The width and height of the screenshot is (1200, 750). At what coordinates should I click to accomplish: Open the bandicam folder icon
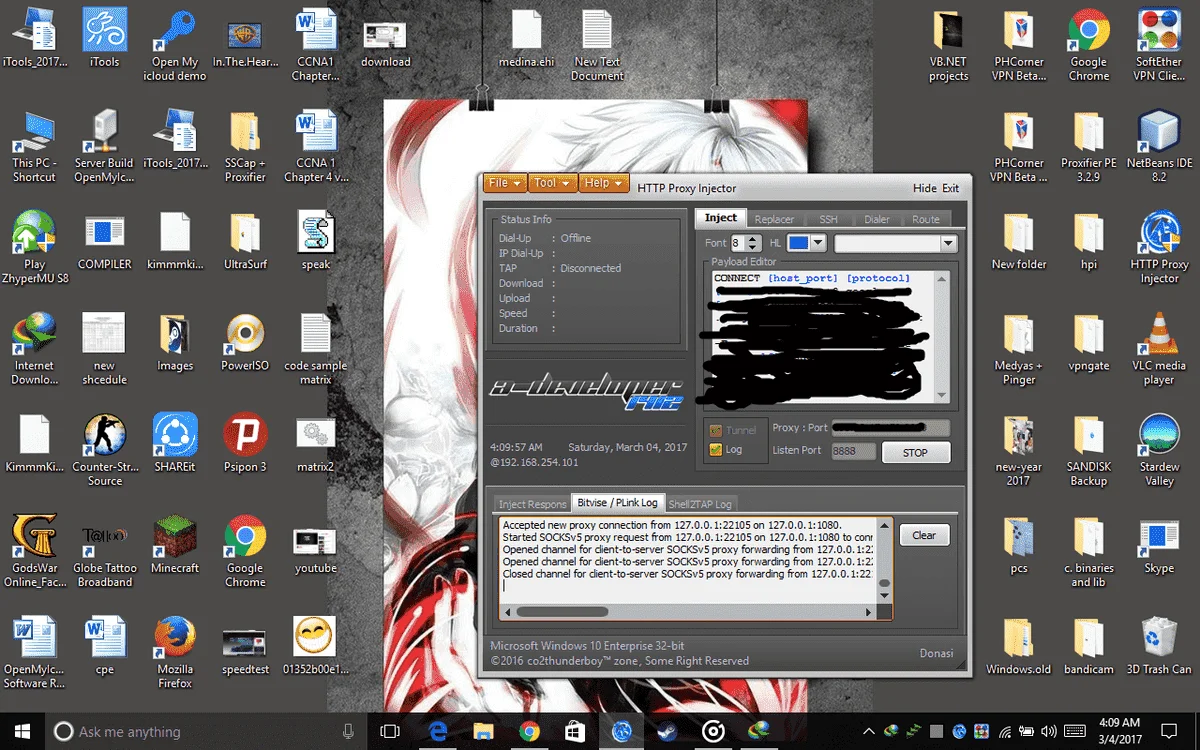[x=1088, y=647]
